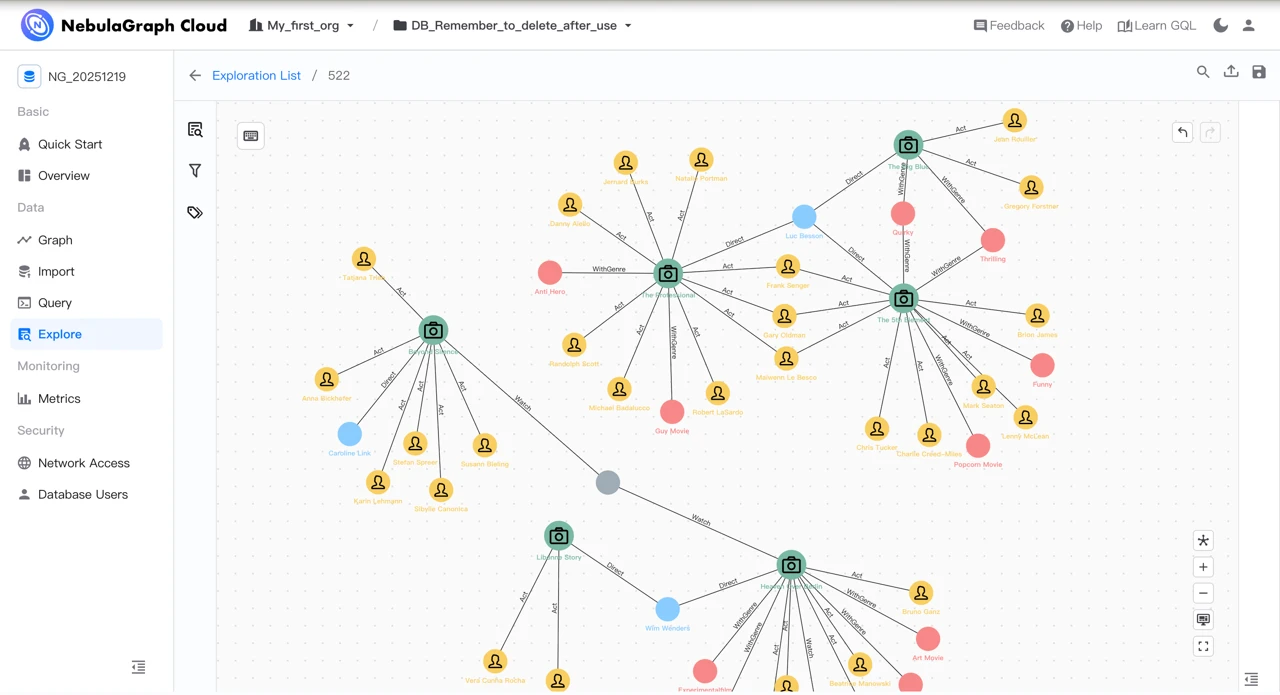Expand the My_first_org dropdown
This screenshot has width=1280, height=695.
(x=301, y=26)
